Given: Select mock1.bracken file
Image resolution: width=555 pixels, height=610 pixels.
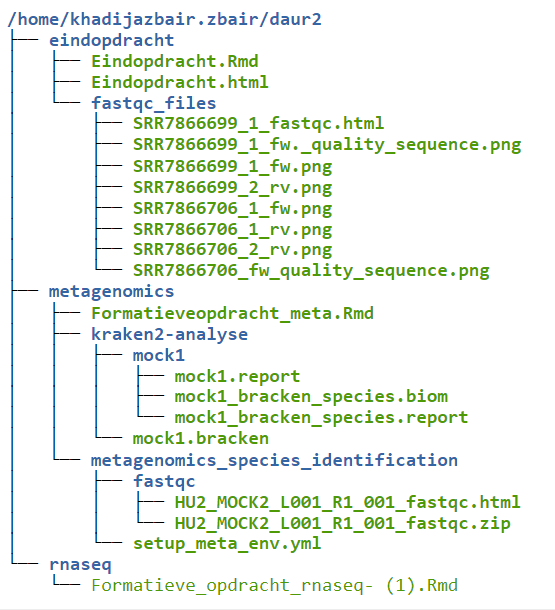Looking at the screenshot, I should click(201, 438).
